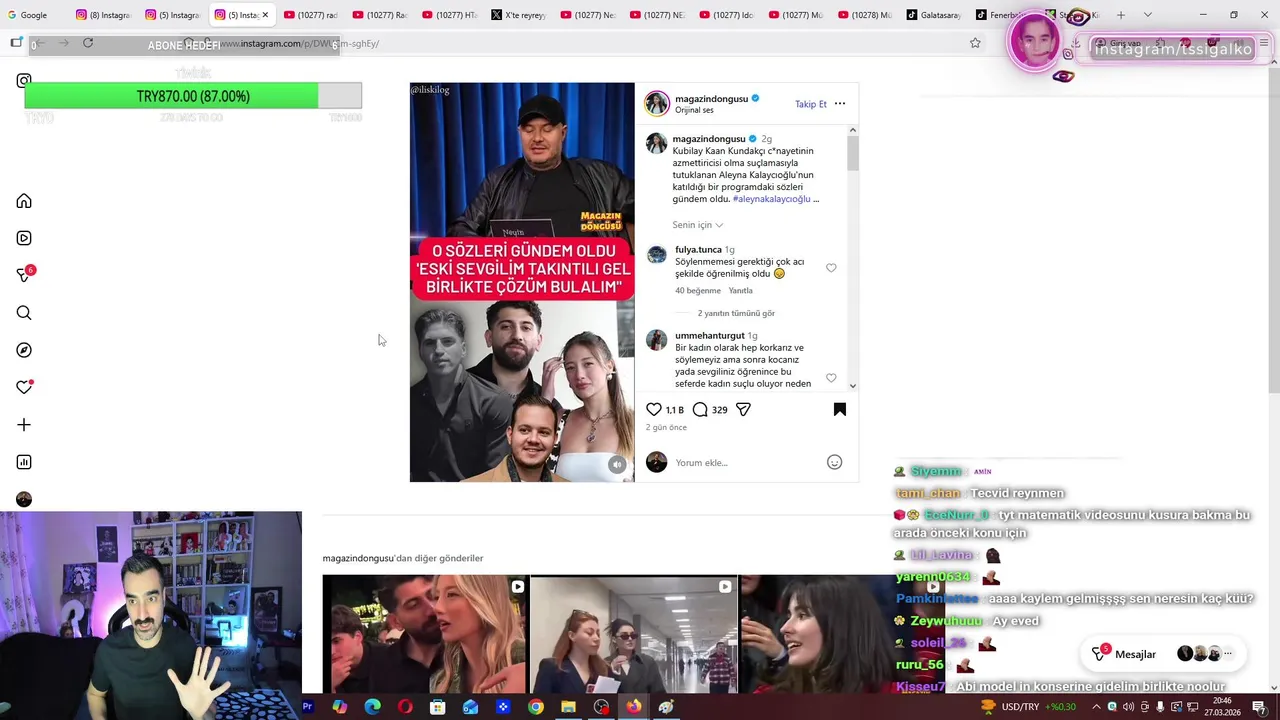Open Instagram Home from sidebar

point(24,201)
